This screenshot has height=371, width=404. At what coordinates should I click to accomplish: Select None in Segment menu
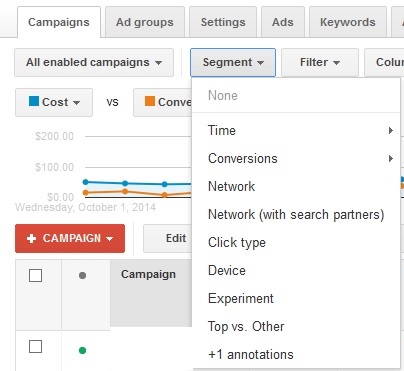coord(296,96)
